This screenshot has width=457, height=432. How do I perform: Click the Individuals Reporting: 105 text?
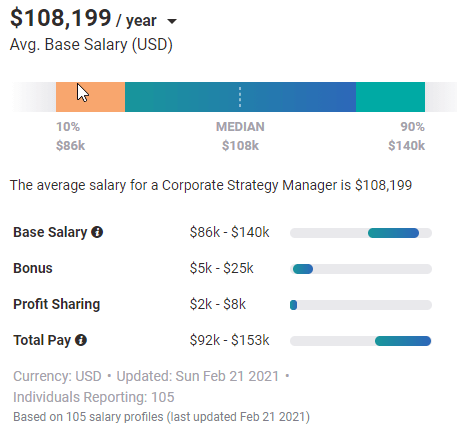94,397
